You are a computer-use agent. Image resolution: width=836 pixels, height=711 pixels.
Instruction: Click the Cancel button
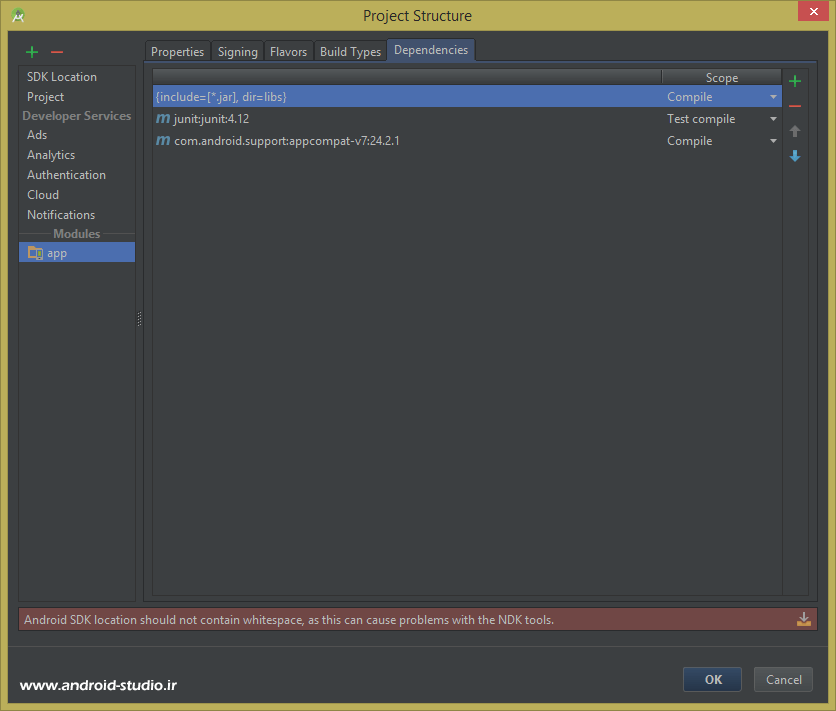(x=783, y=679)
